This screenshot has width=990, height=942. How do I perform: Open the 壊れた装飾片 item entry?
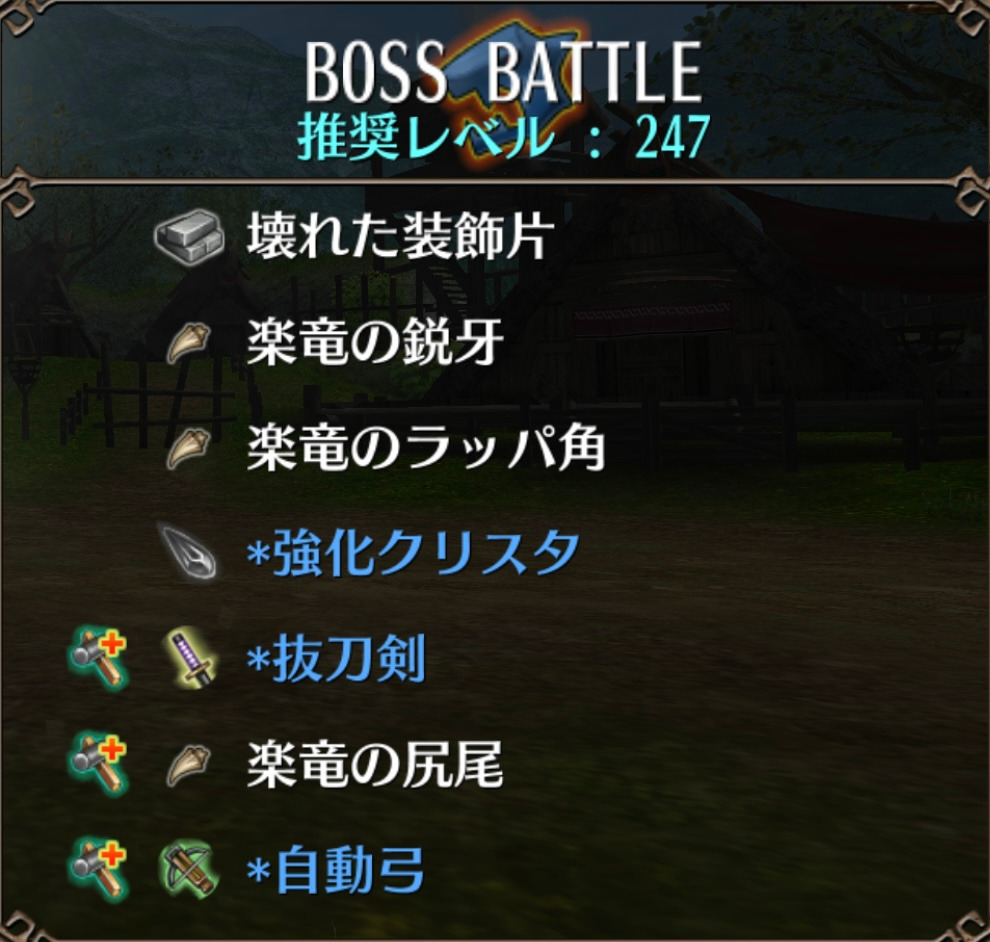[x=400, y=236]
